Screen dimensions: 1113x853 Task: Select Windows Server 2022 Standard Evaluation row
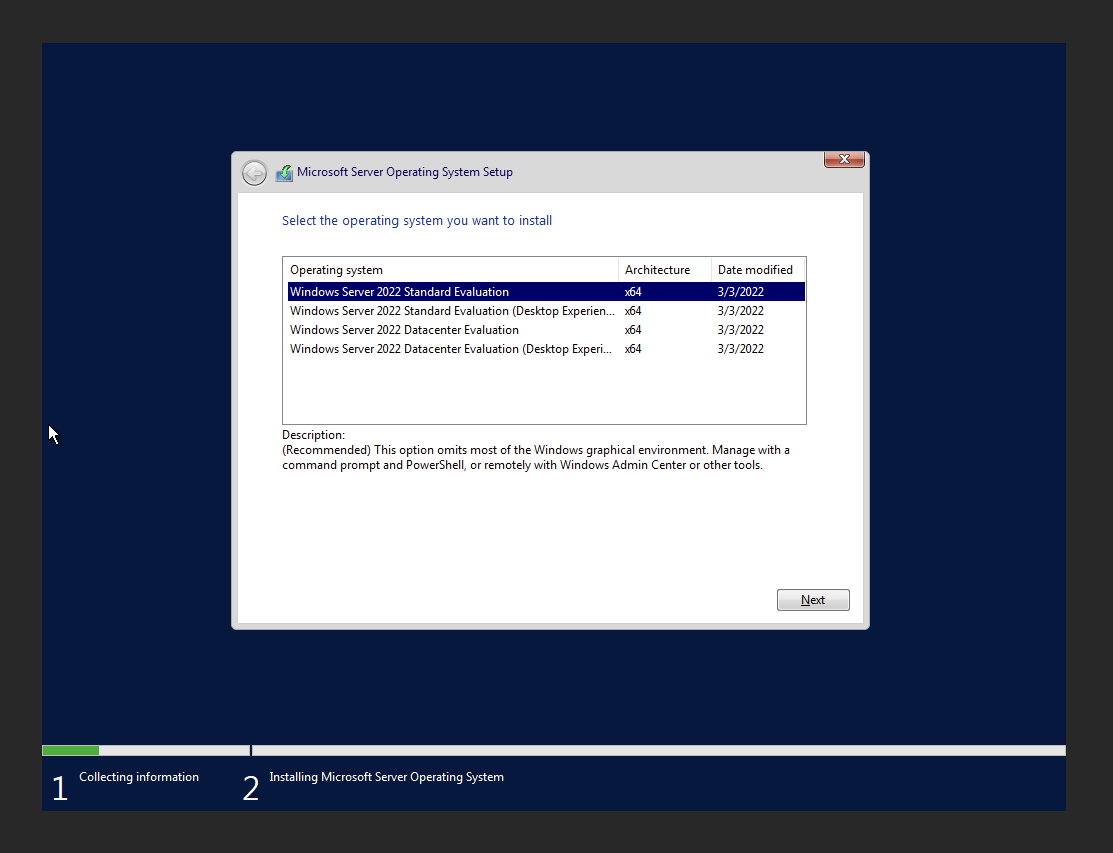(x=547, y=292)
